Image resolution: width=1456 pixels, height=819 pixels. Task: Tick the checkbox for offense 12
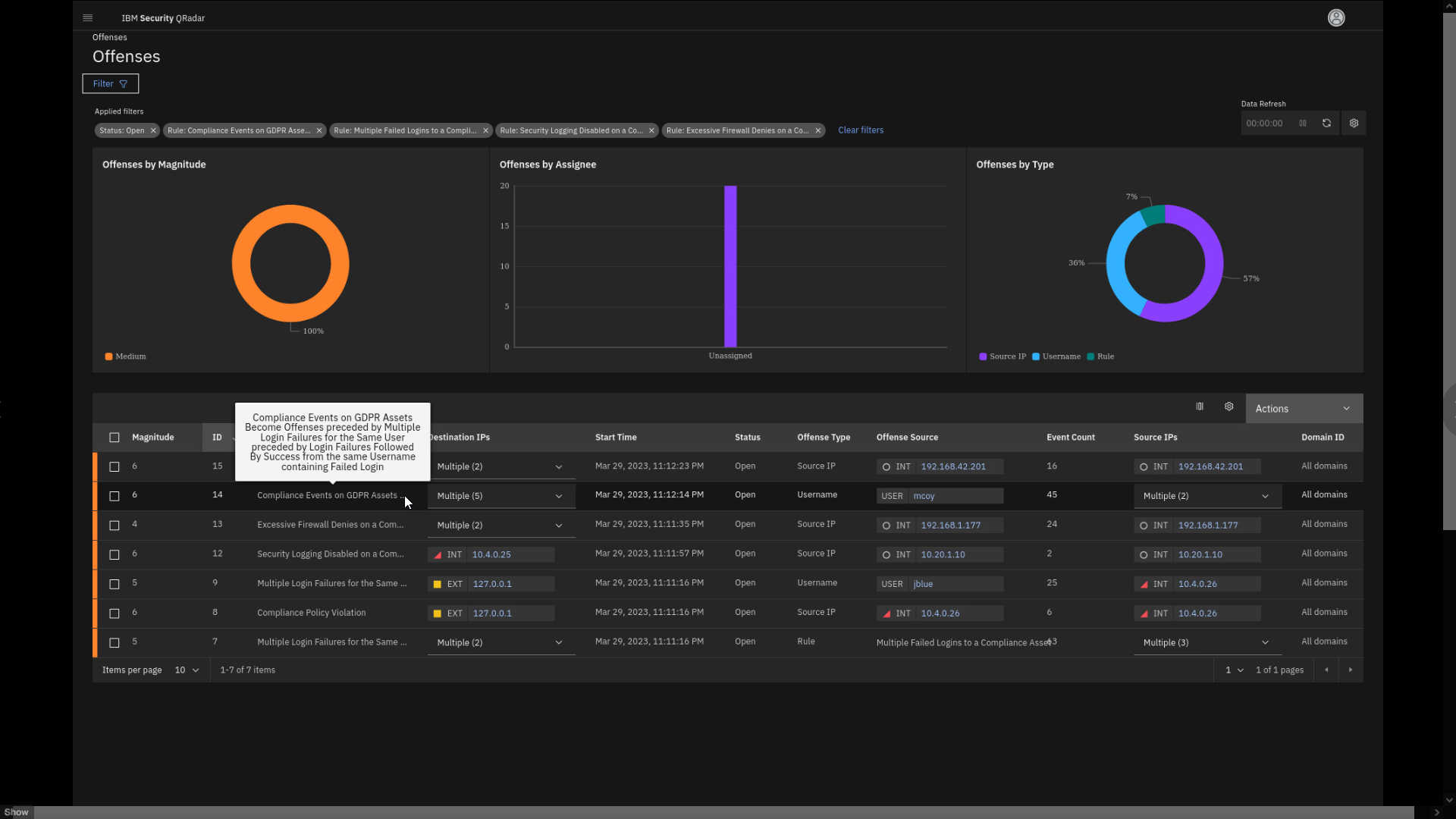tap(115, 554)
